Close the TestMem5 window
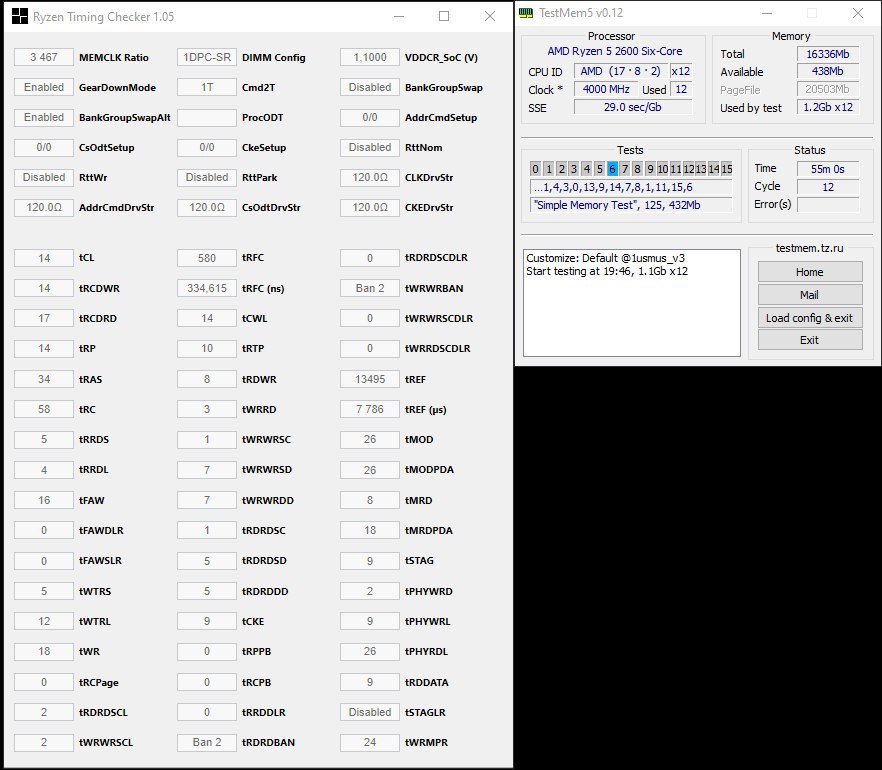Viewport: 882px width, 770px height. (x=857, y=13)
